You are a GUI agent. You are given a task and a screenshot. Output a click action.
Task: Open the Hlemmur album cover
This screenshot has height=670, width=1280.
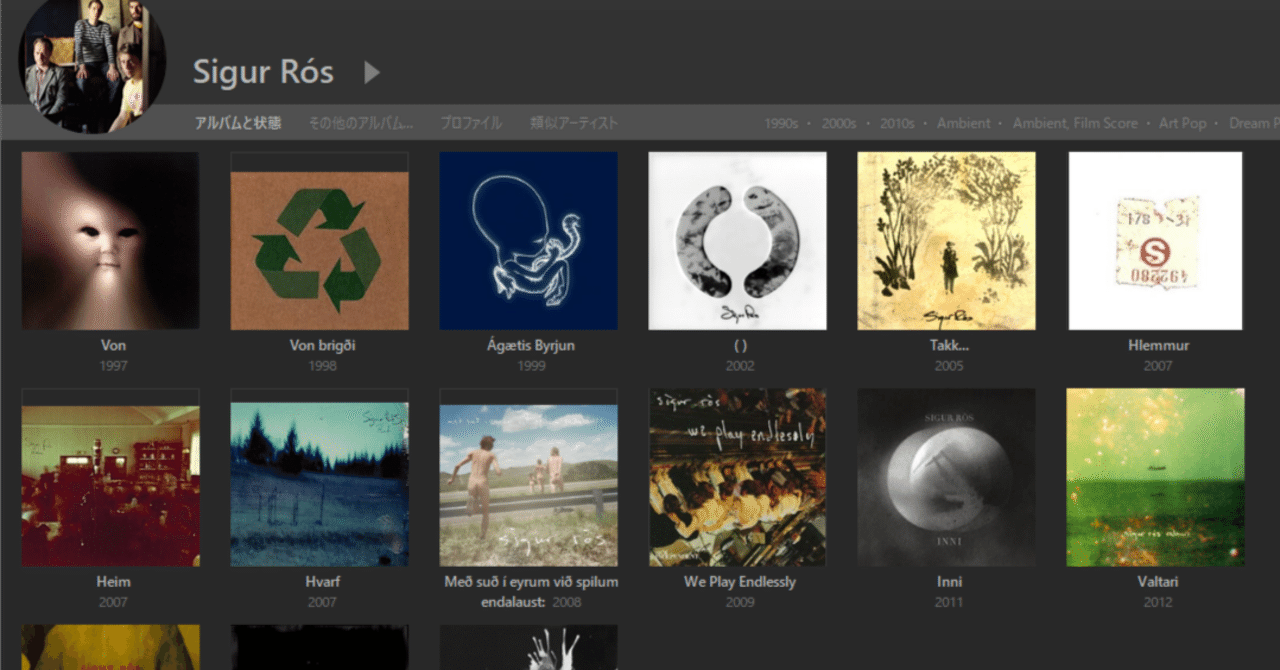(1156, 240)
